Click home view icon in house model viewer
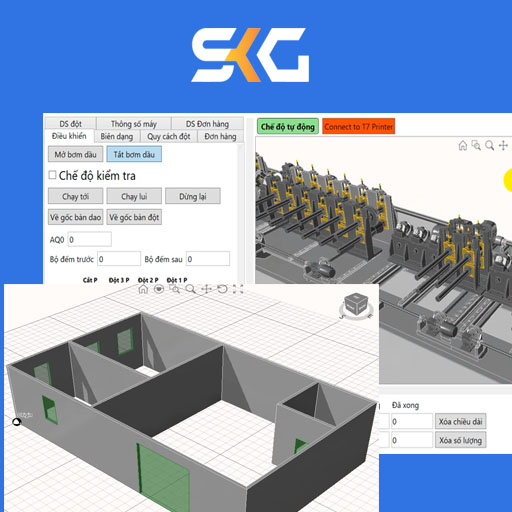The height and width of the screenshot is (512, 512). [x=143, y=289]
